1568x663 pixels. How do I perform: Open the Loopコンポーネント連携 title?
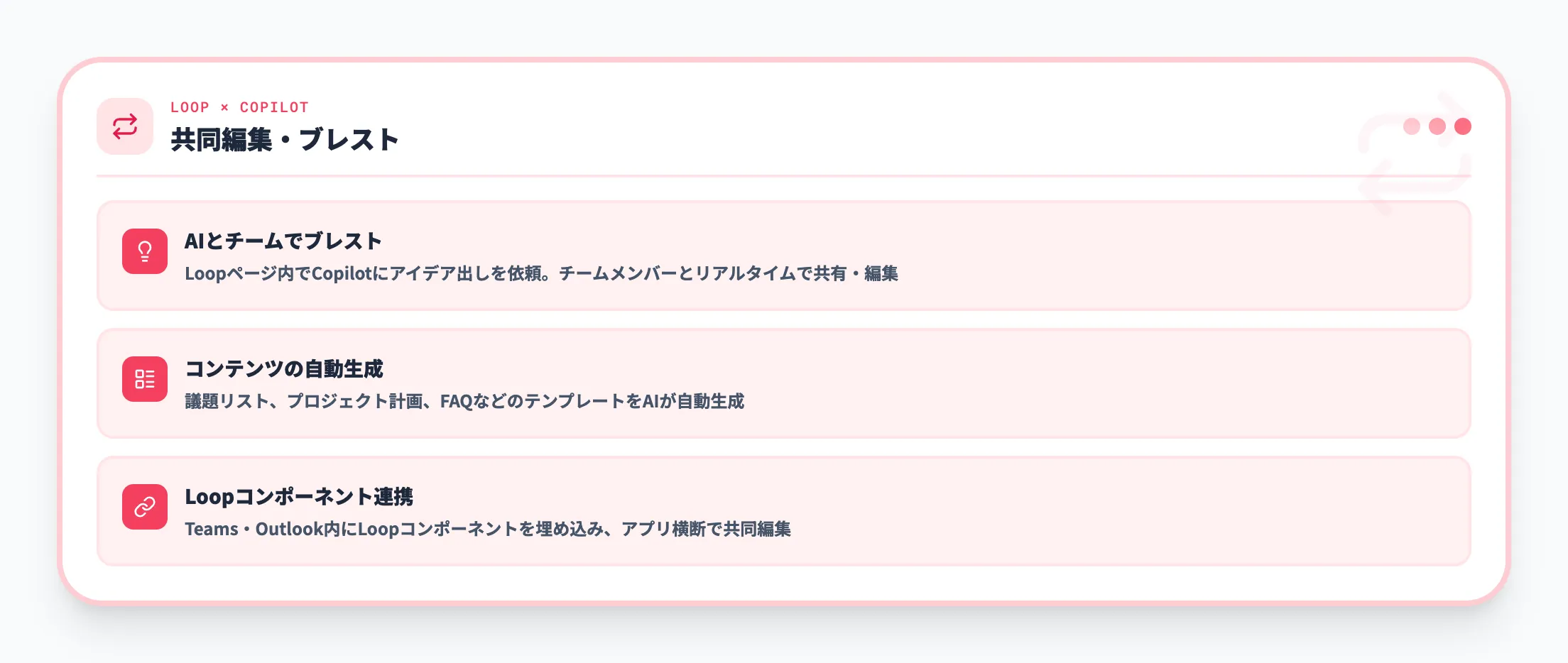click(x=299, y=497)
